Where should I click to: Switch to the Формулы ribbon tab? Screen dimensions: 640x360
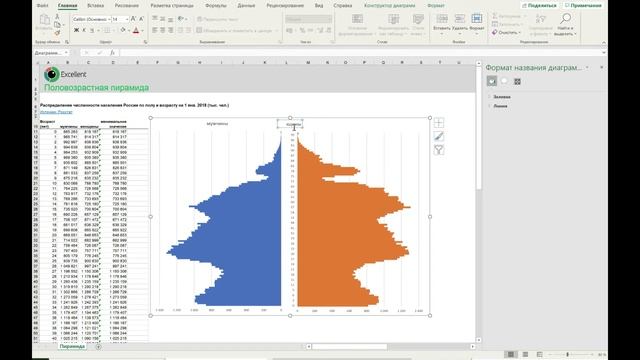click(216, 6)
